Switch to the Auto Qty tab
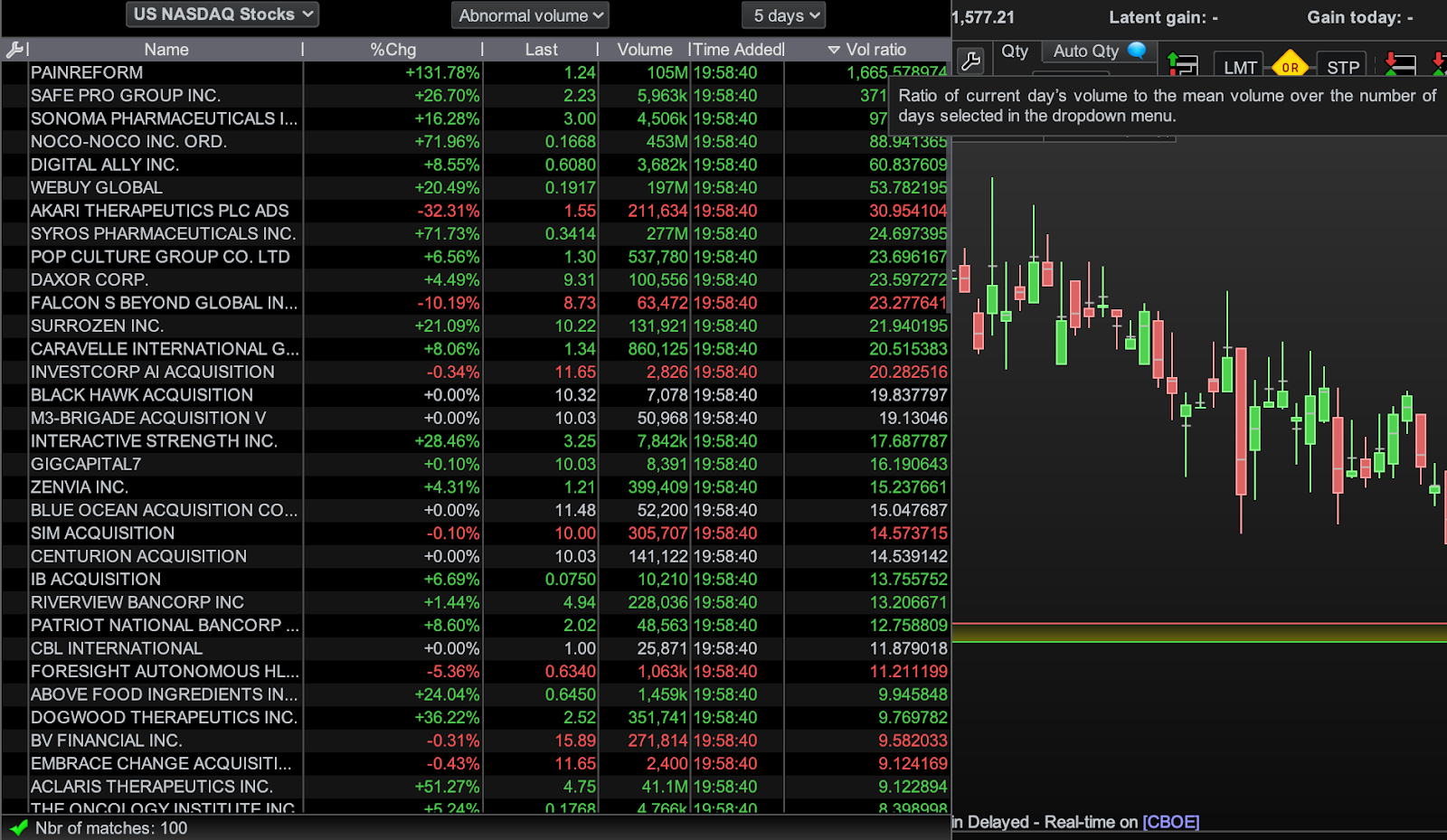Viewport: 1447px width, 840px height. pos(1098,52)
